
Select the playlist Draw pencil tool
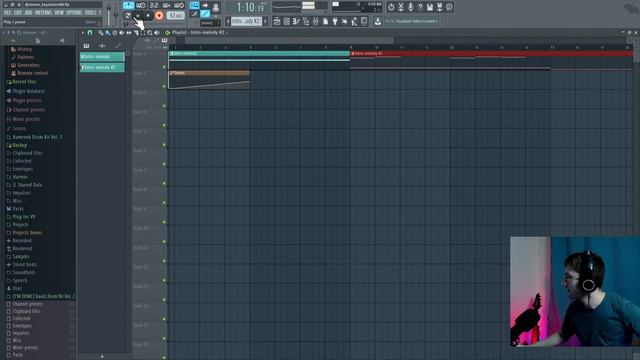[x=100, y=33]
